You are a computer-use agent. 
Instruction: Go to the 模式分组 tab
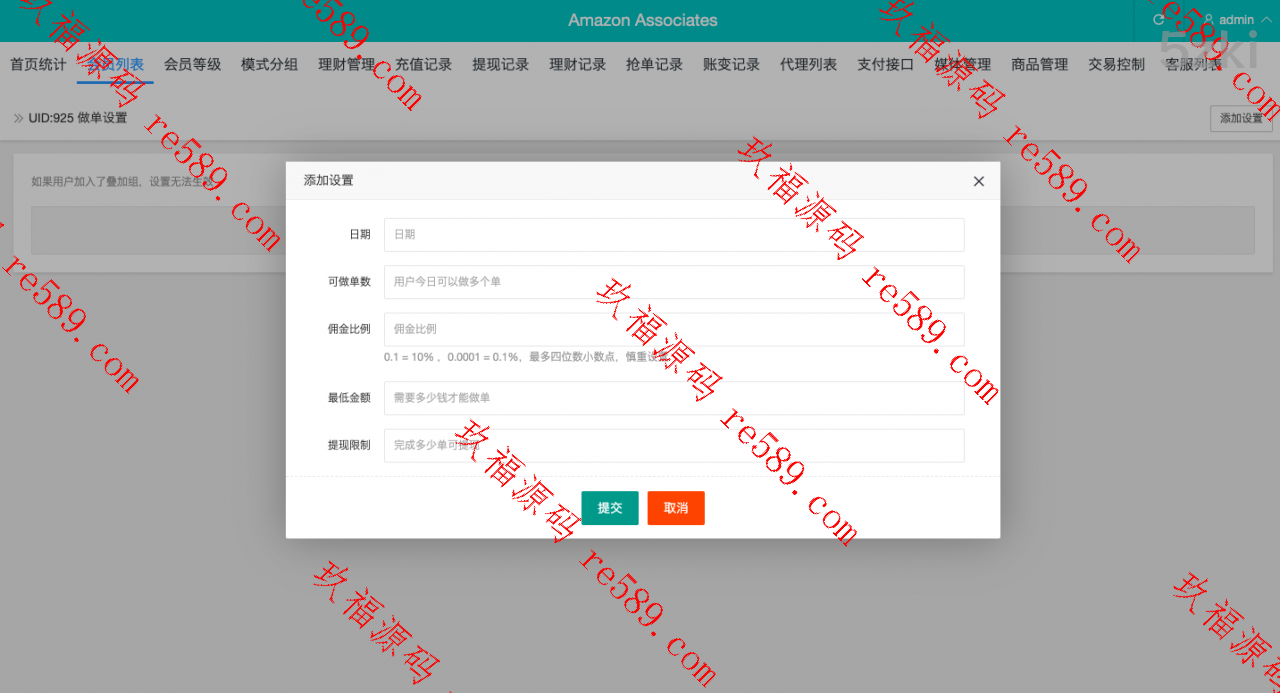tap(269, 64)
